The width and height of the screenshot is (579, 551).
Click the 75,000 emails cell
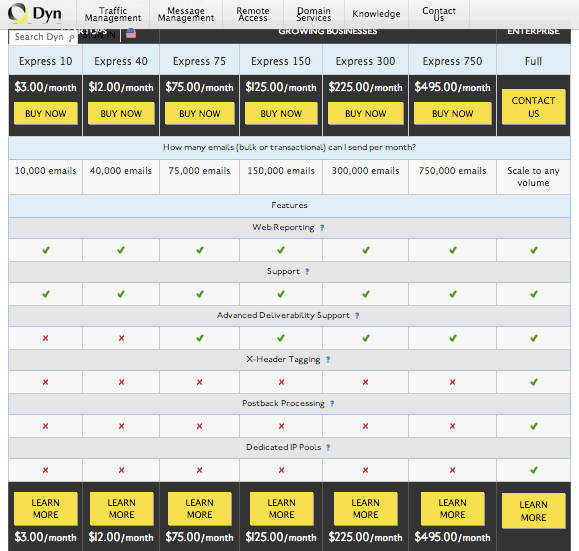pyautogui.click(x=199, y=177)
